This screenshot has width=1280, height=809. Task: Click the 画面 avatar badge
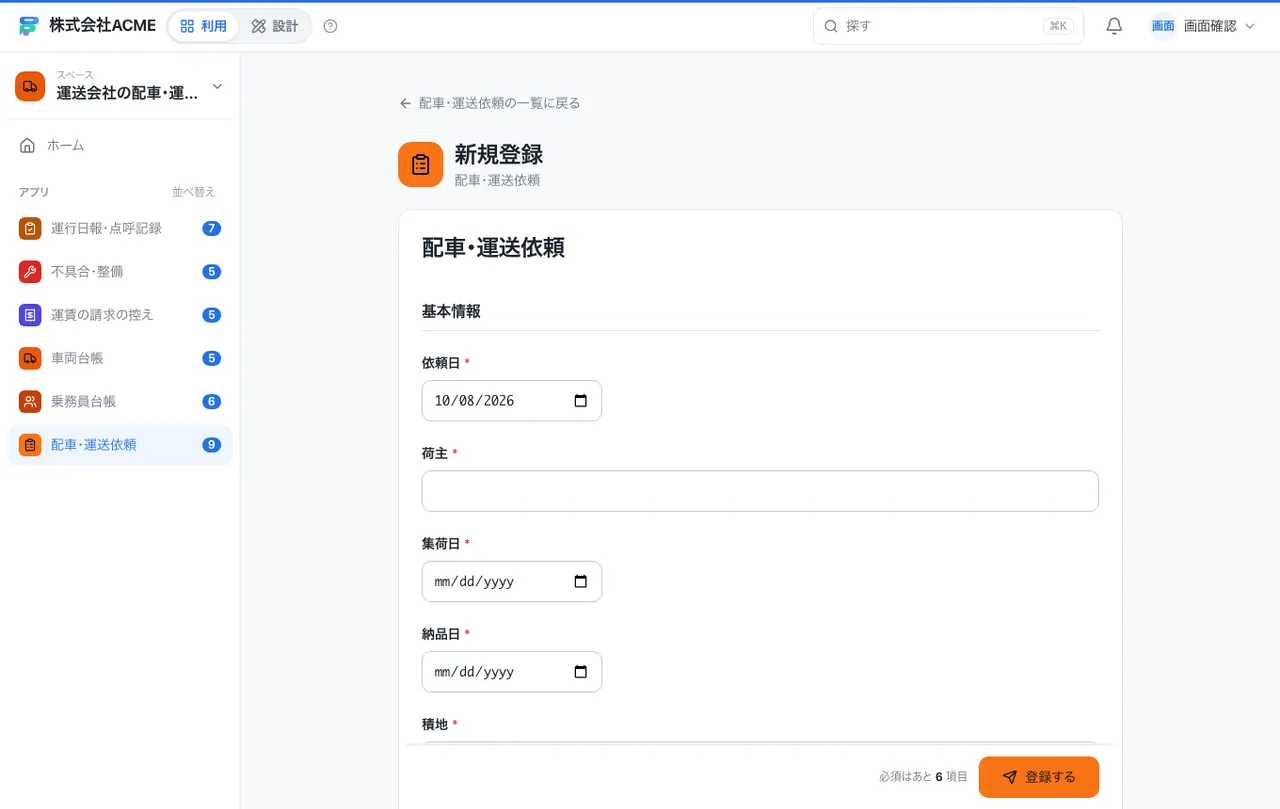point(1163,26)
